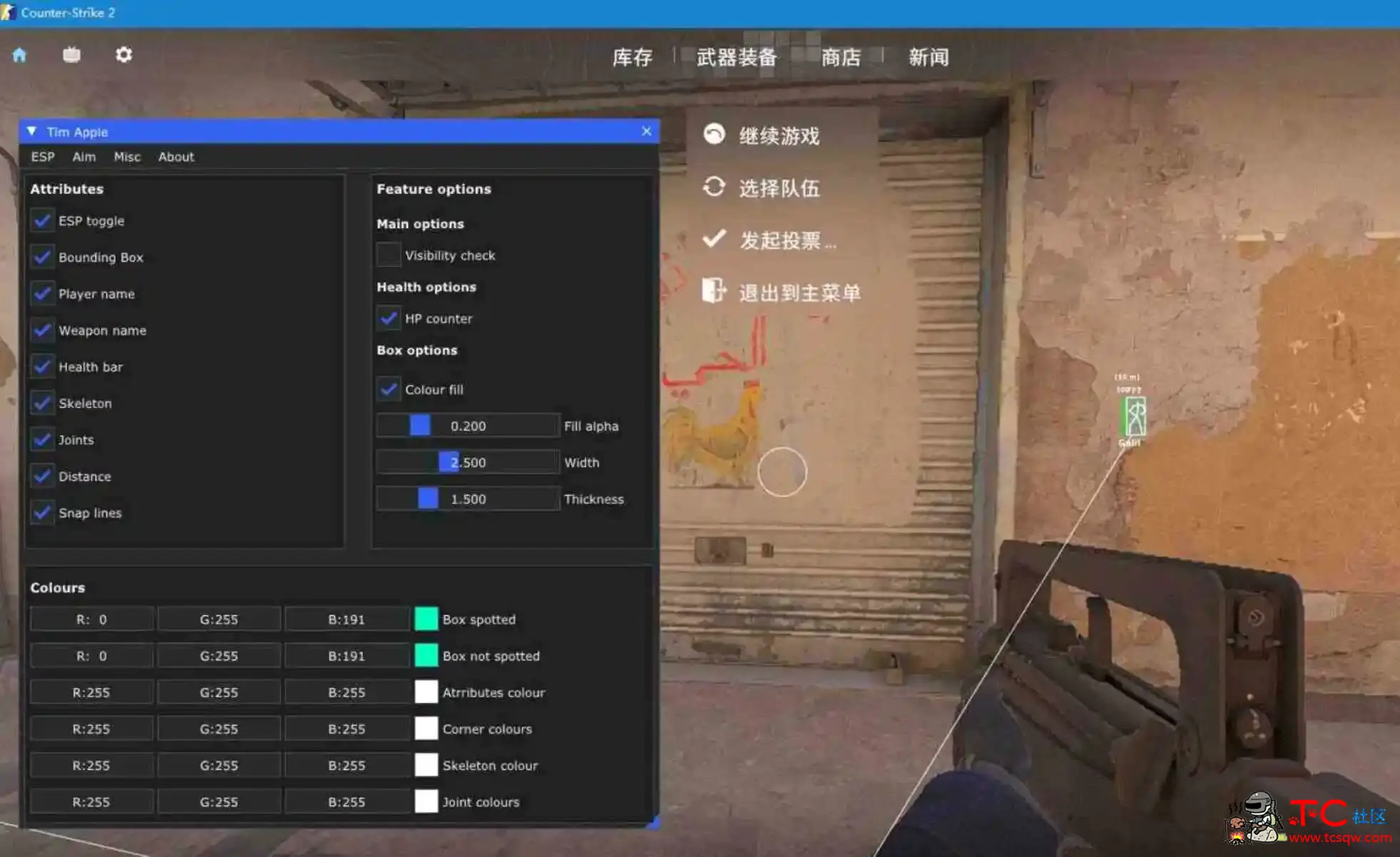The width and height of the screenshot is (1400, 857).
Task: Click the About tab in cheat menu
Action: point(177,156)
